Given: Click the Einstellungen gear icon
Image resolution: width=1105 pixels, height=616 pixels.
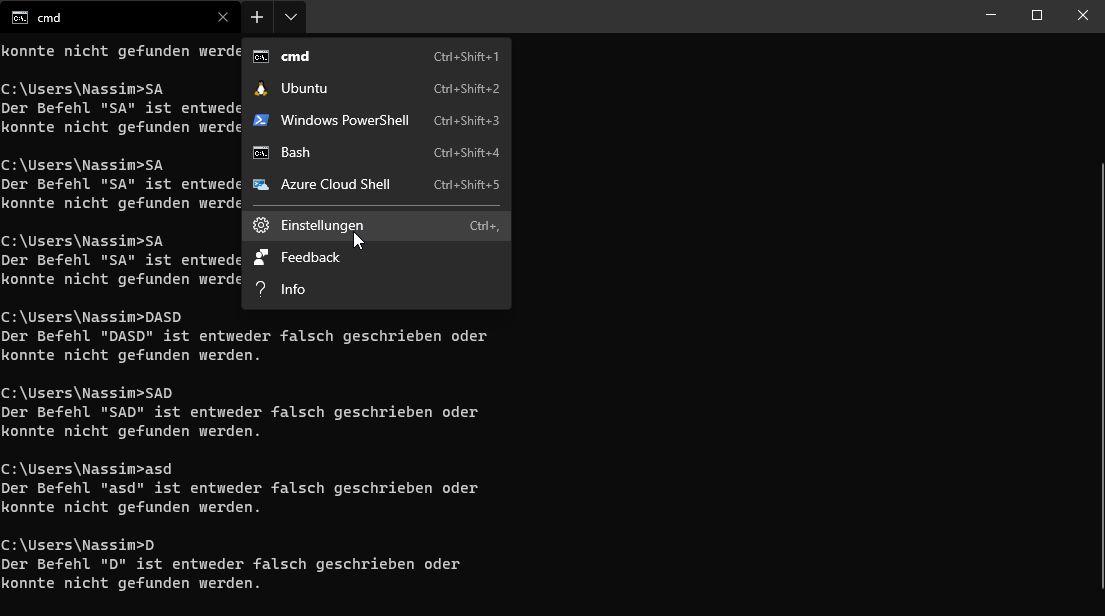Looking at the screenshot, I should tap(261, 225).
